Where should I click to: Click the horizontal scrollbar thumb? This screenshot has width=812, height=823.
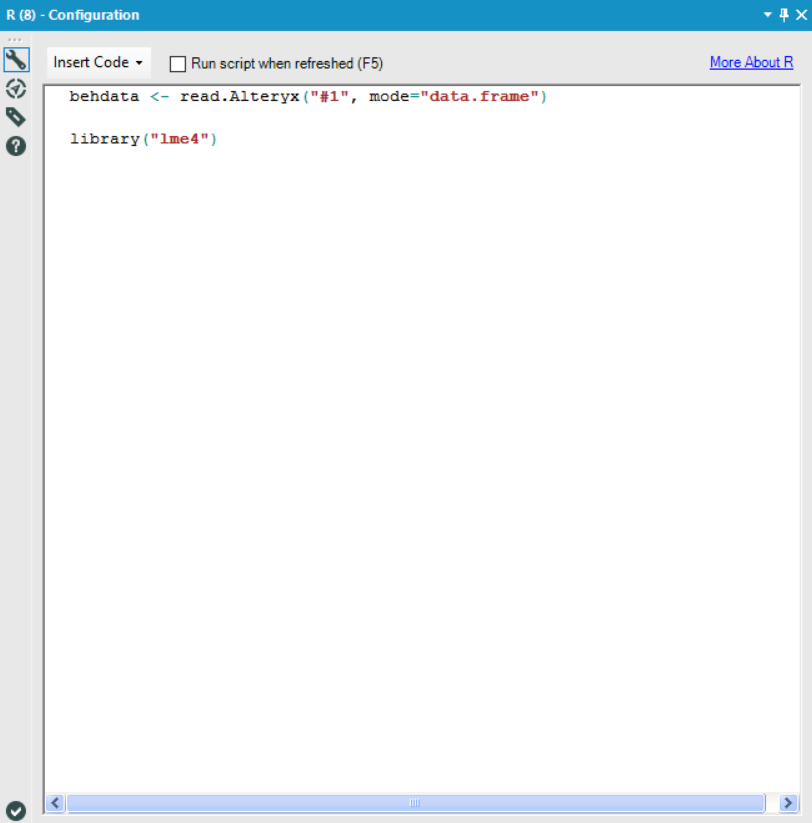[x=415, y=803]
